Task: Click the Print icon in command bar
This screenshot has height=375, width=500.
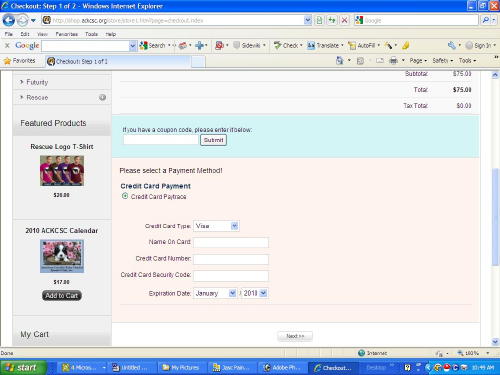Action: 394,61
